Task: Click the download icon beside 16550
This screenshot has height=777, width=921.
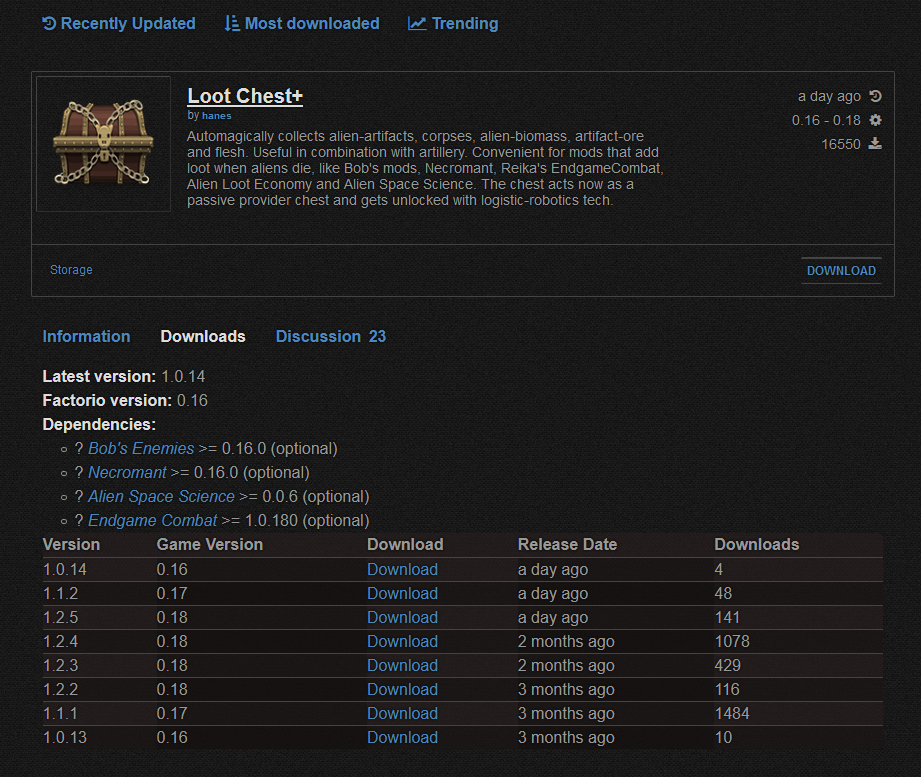Action: click(x=875, y=144)
